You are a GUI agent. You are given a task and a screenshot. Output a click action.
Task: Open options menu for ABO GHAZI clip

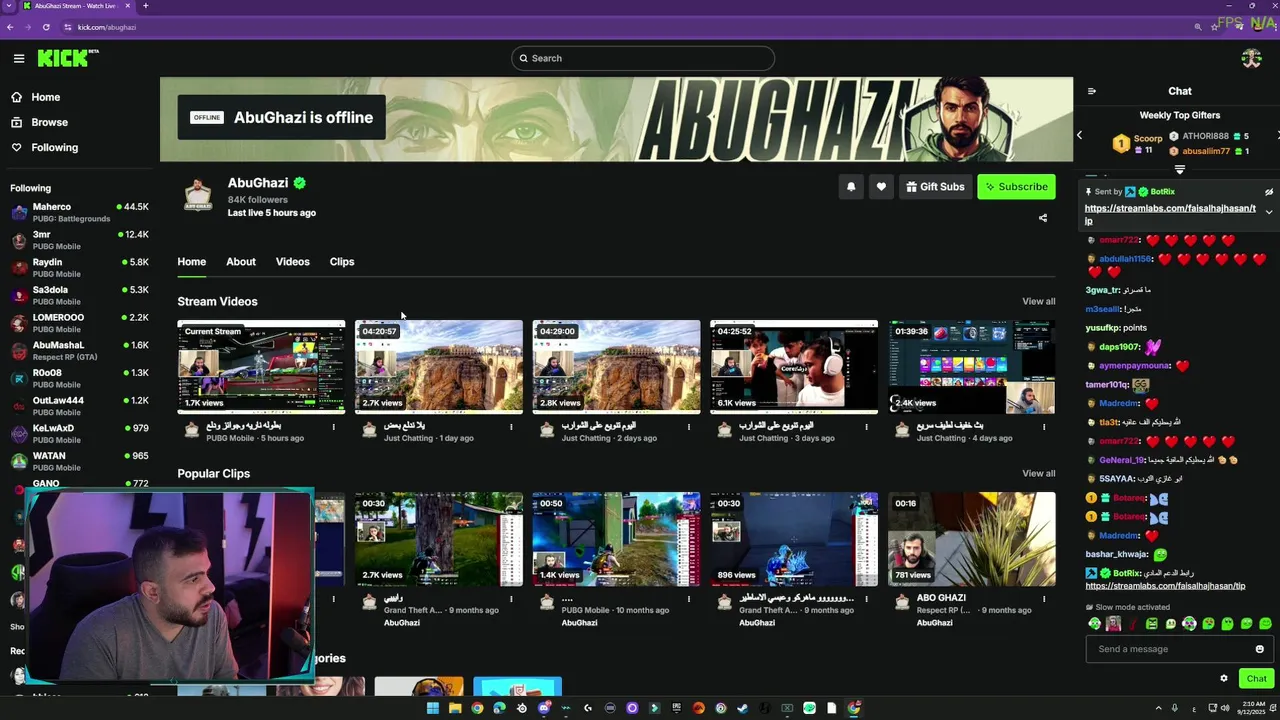(1044, 599)
